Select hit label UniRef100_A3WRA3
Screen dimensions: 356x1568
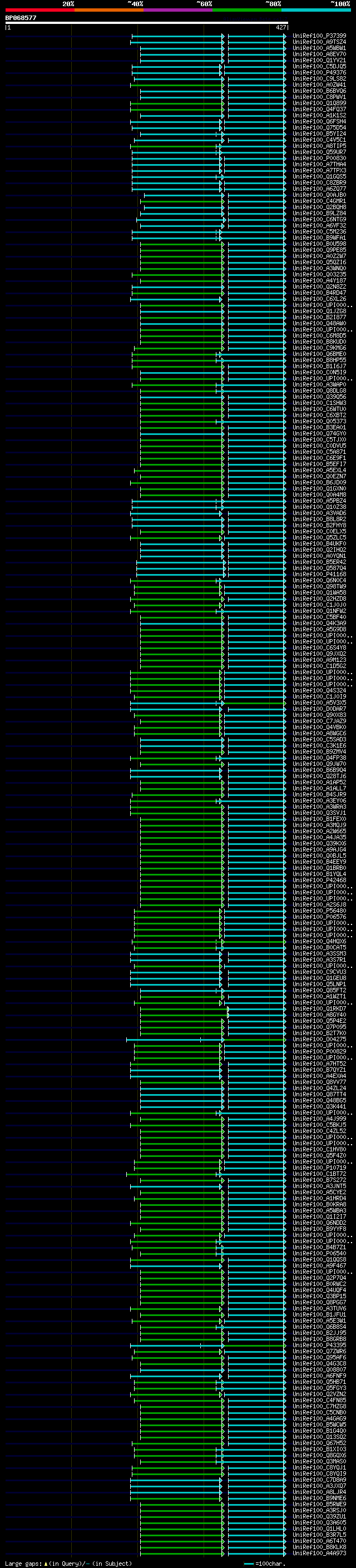pos(319,807)
